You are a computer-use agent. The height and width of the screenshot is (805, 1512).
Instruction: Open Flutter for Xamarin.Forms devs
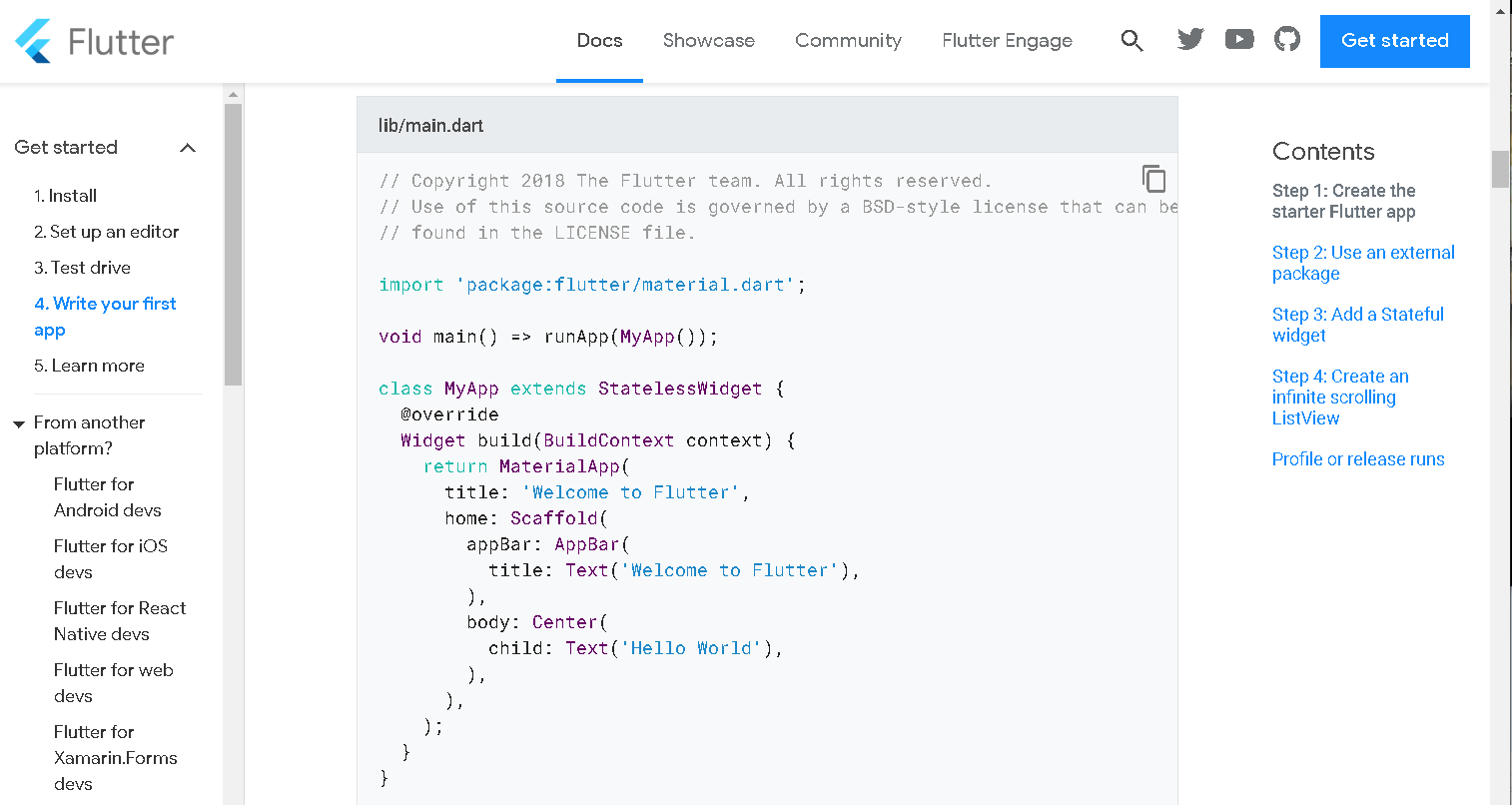click(x=115, y=758)
